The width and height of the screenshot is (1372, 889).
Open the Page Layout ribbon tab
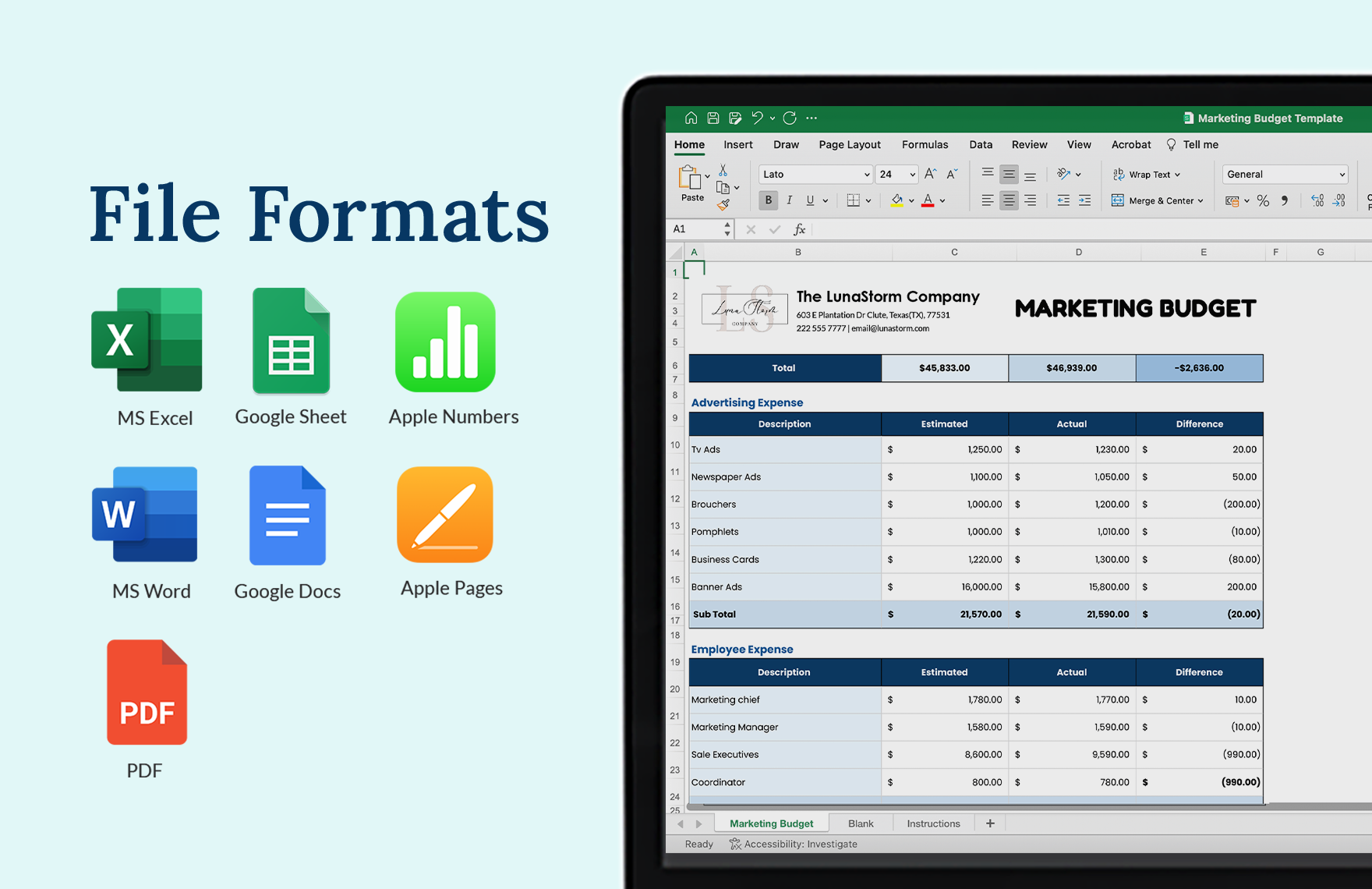[x=849, y=144]
